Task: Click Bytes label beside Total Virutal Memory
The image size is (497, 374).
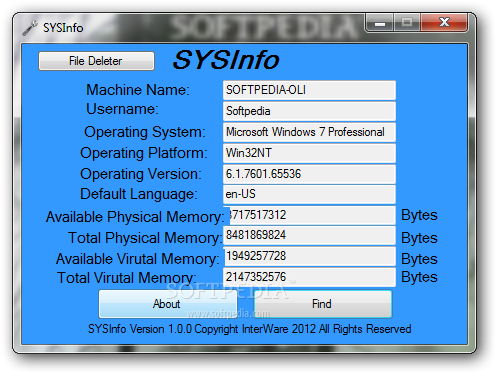Action: (419, 277)
